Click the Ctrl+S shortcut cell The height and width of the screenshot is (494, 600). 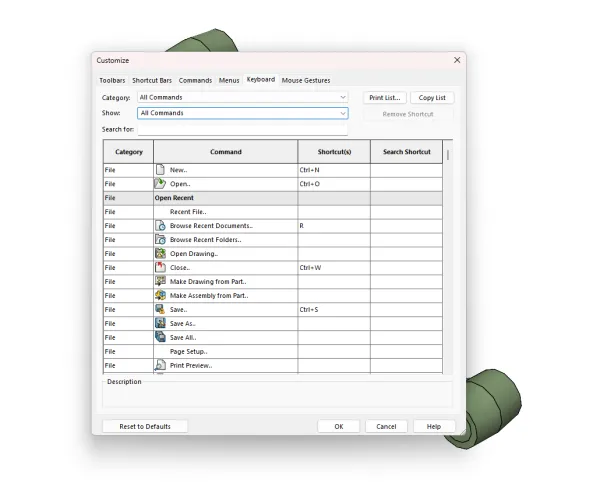[x=334, y=310]
